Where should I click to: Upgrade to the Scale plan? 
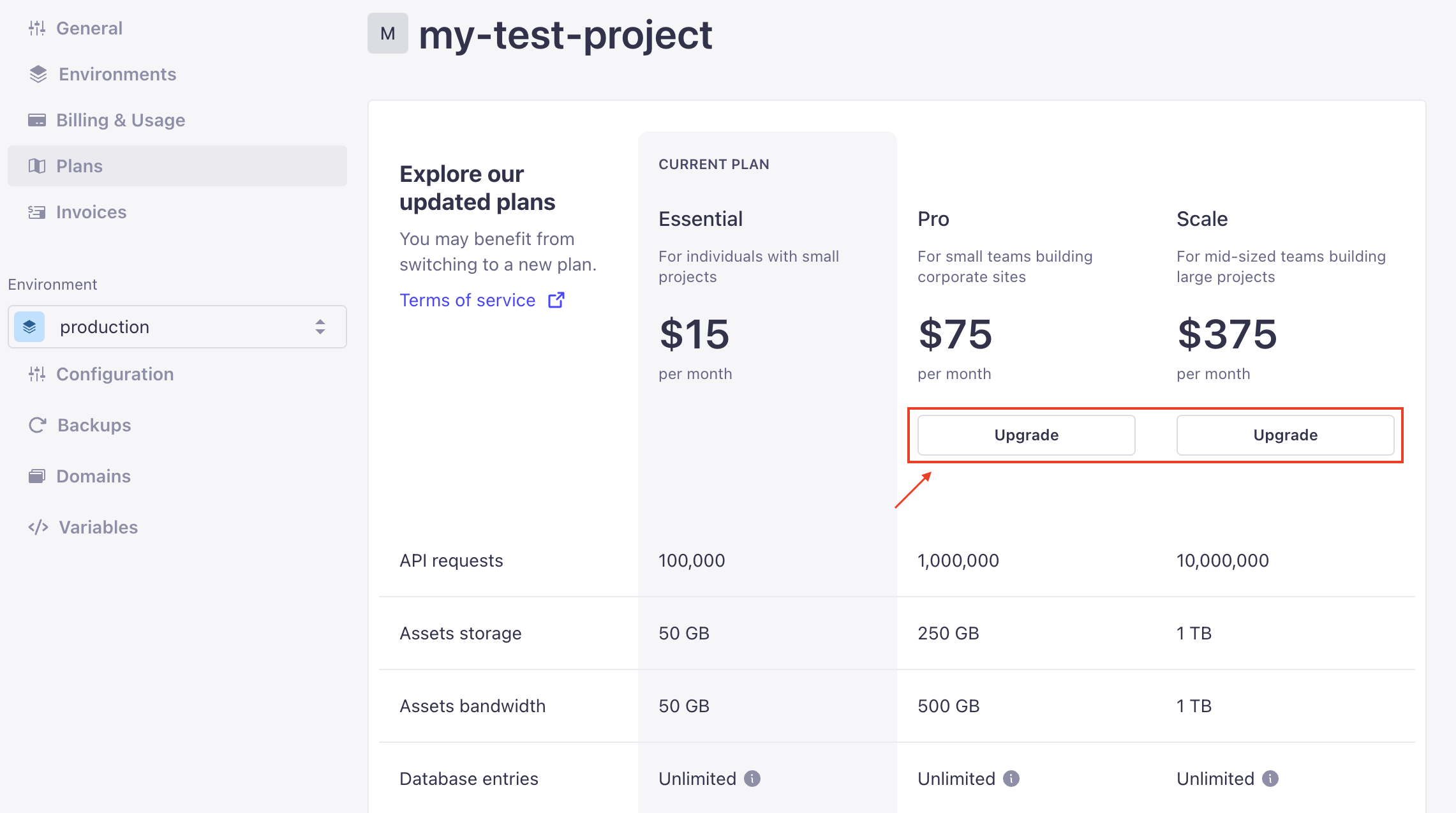(1285, 435)
